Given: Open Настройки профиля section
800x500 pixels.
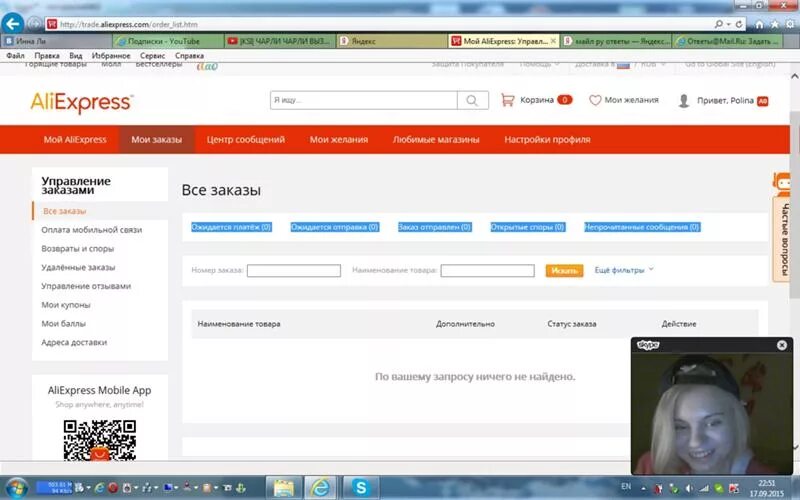Looking at the screenshot, I should click(547, 139).
